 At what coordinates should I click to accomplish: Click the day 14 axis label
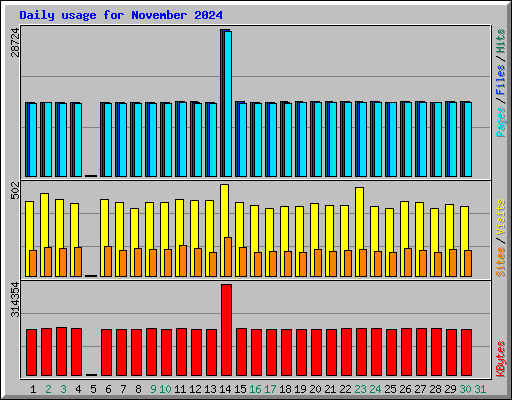point(225,389)
